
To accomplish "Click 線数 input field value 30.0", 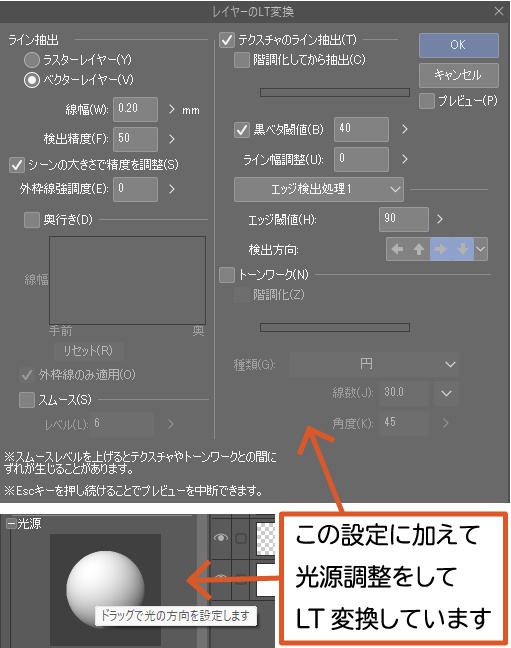I will [404, 393].
